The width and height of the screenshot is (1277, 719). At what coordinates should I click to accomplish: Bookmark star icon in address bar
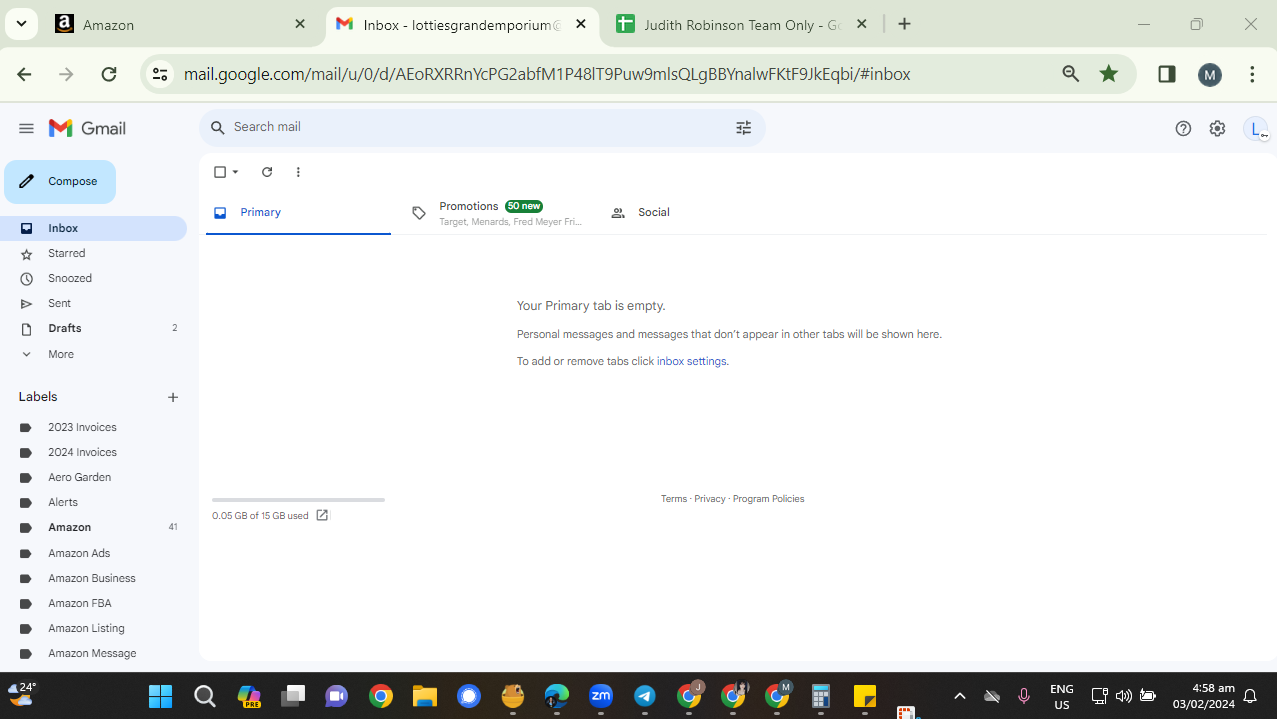(x=1109, y=74)
